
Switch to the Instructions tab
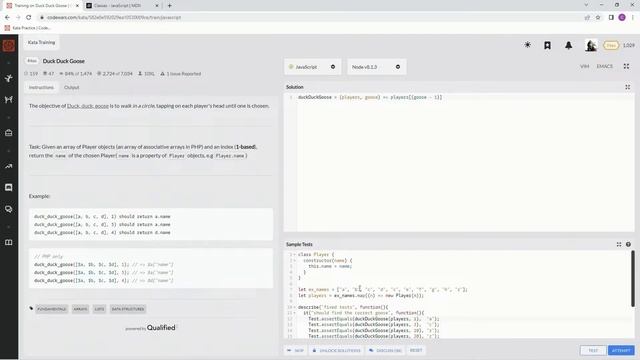pyautogui.click(x=41, y=87)
